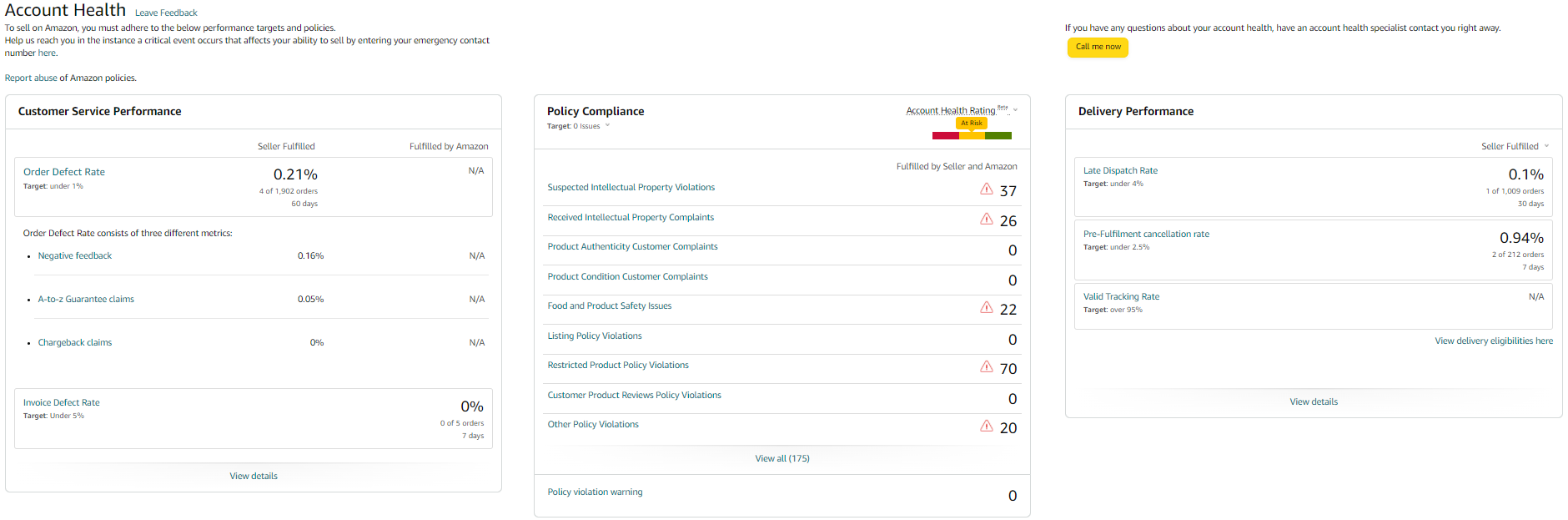Open Order Defect Rate details
This screenshot has height=520, width=1568.
pos(64,172)
